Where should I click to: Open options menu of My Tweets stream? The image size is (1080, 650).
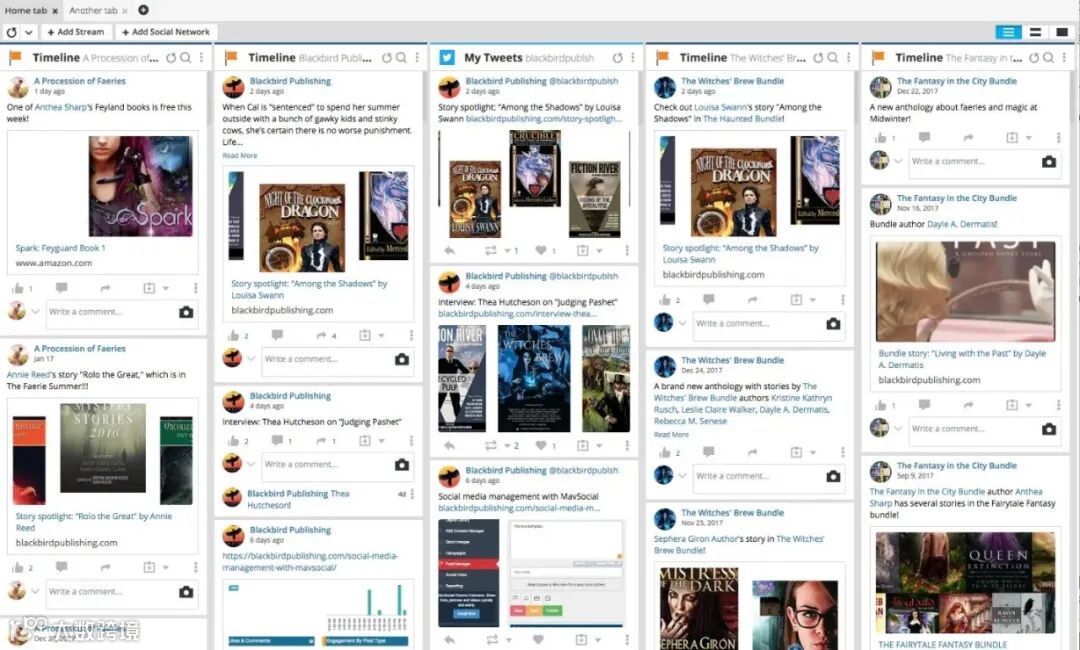632,58
